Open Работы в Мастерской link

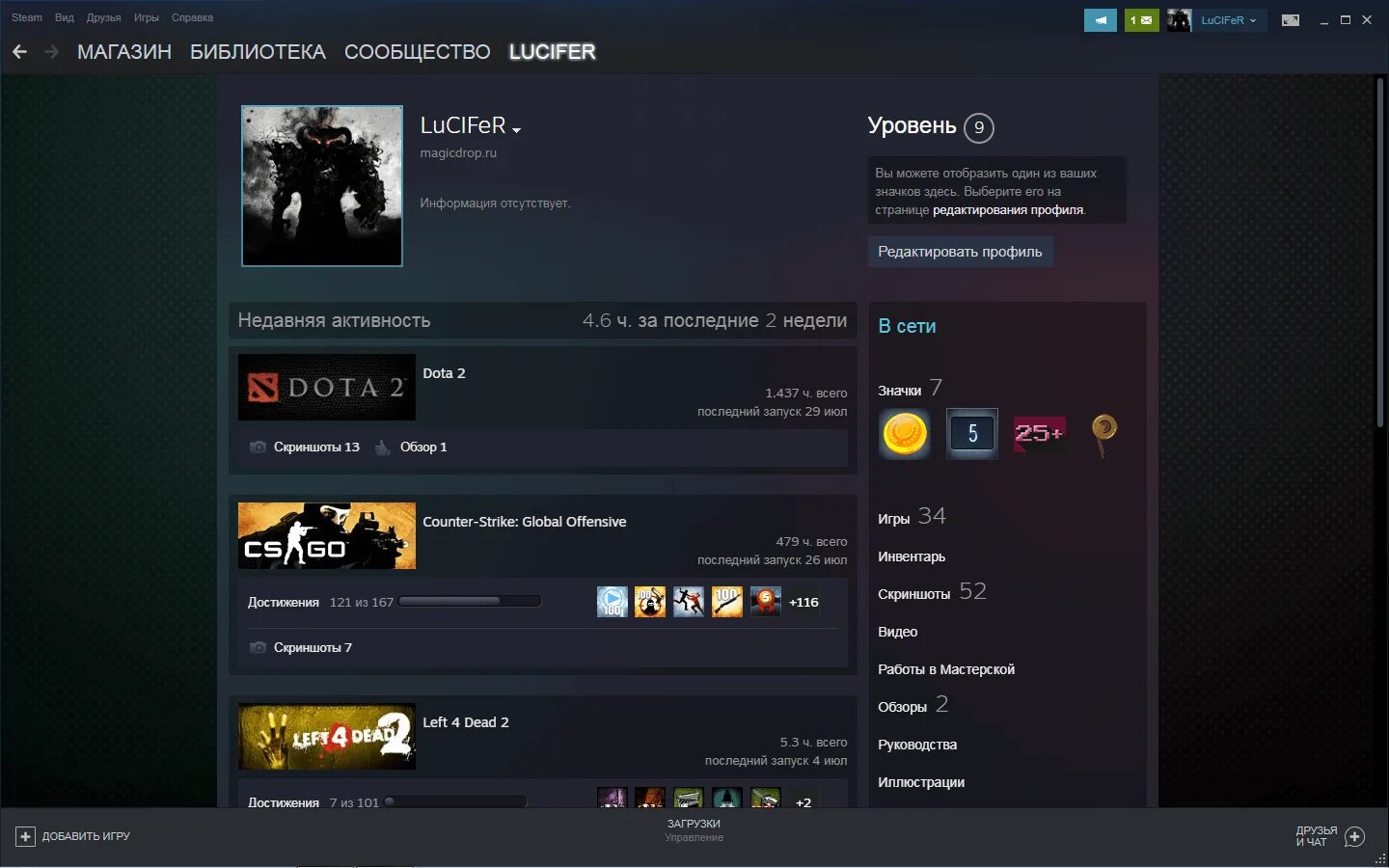coord(946,669)
